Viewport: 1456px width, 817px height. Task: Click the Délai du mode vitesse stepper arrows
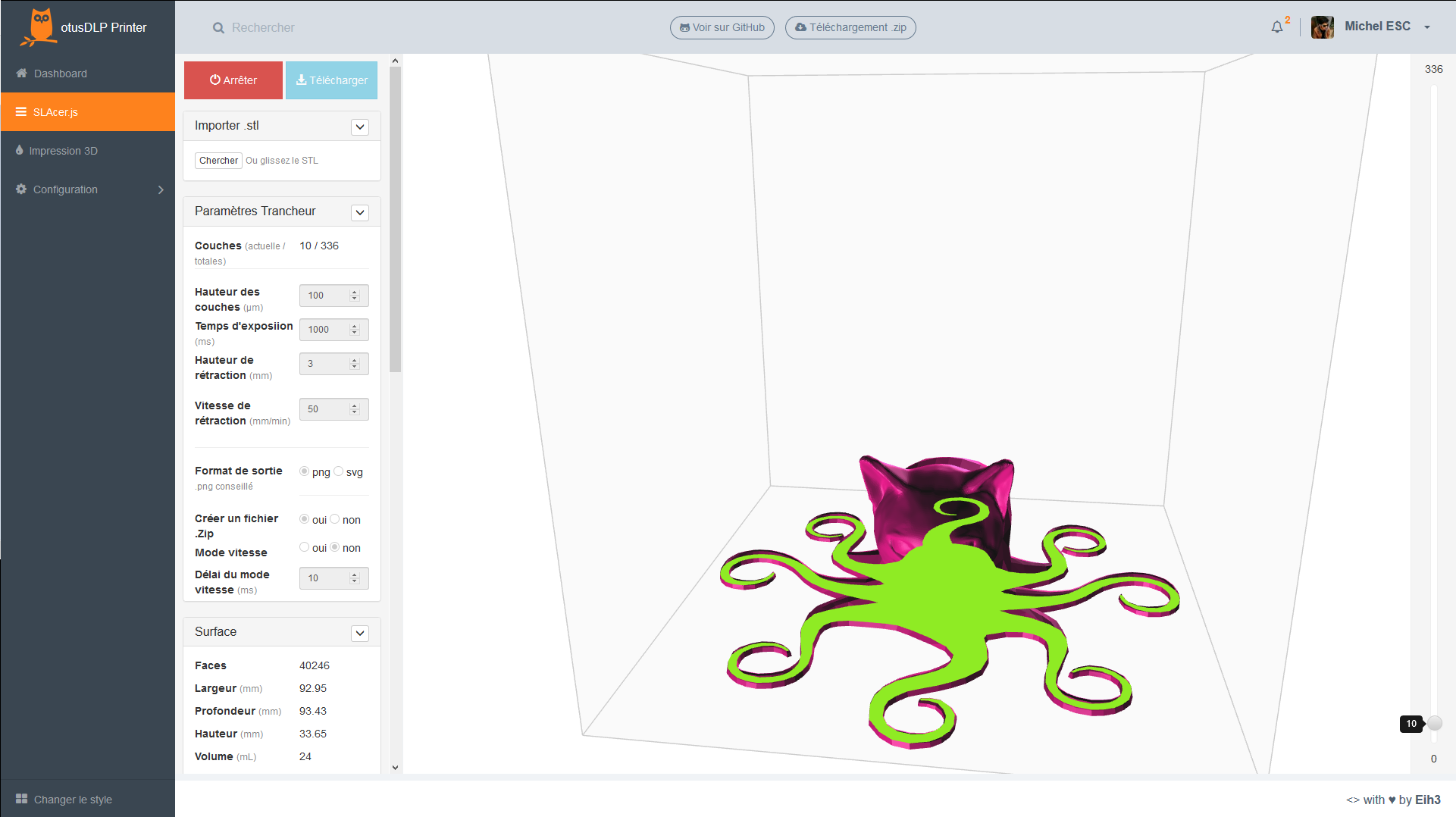[x=354, y=578]
